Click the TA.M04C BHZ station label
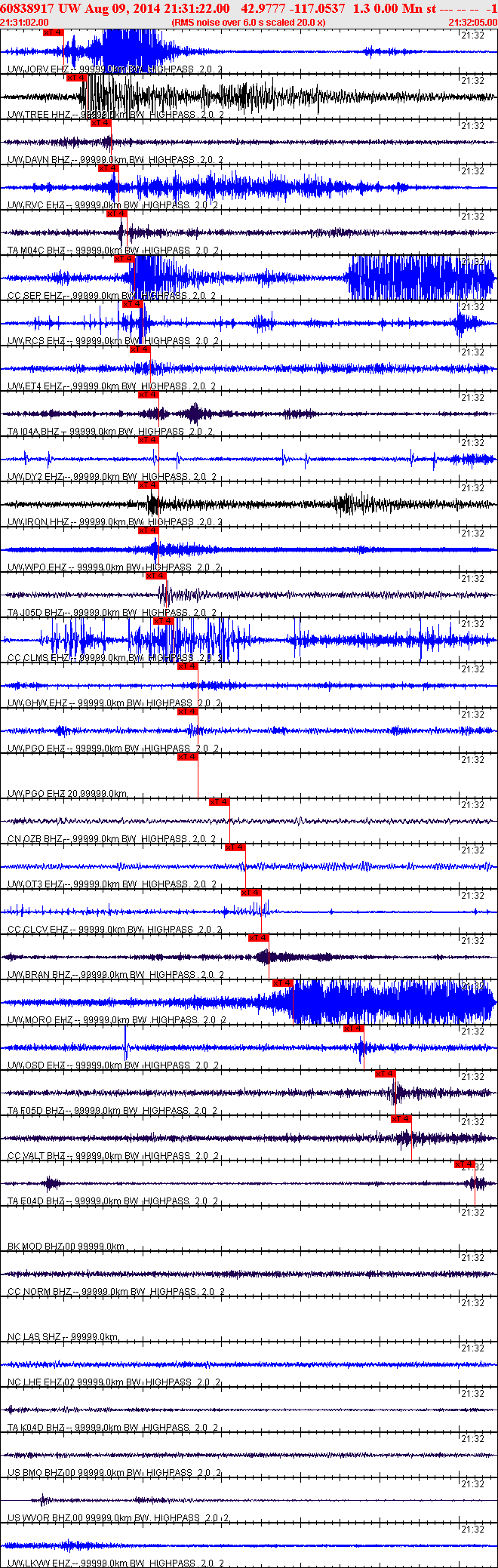The width and height of the screenshot is (498, 1568). pos(36,251)
